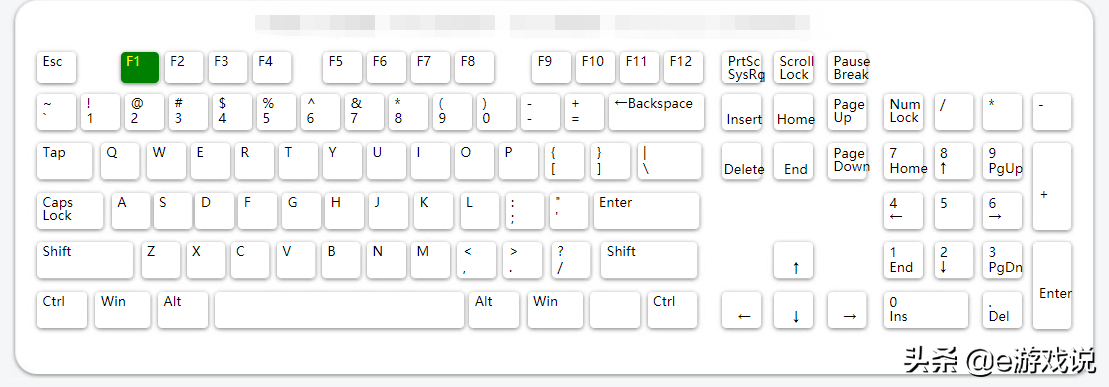Screen dimensions: 1109x387
Task: Click the Backspace key
Action: [x=656, y=112]
